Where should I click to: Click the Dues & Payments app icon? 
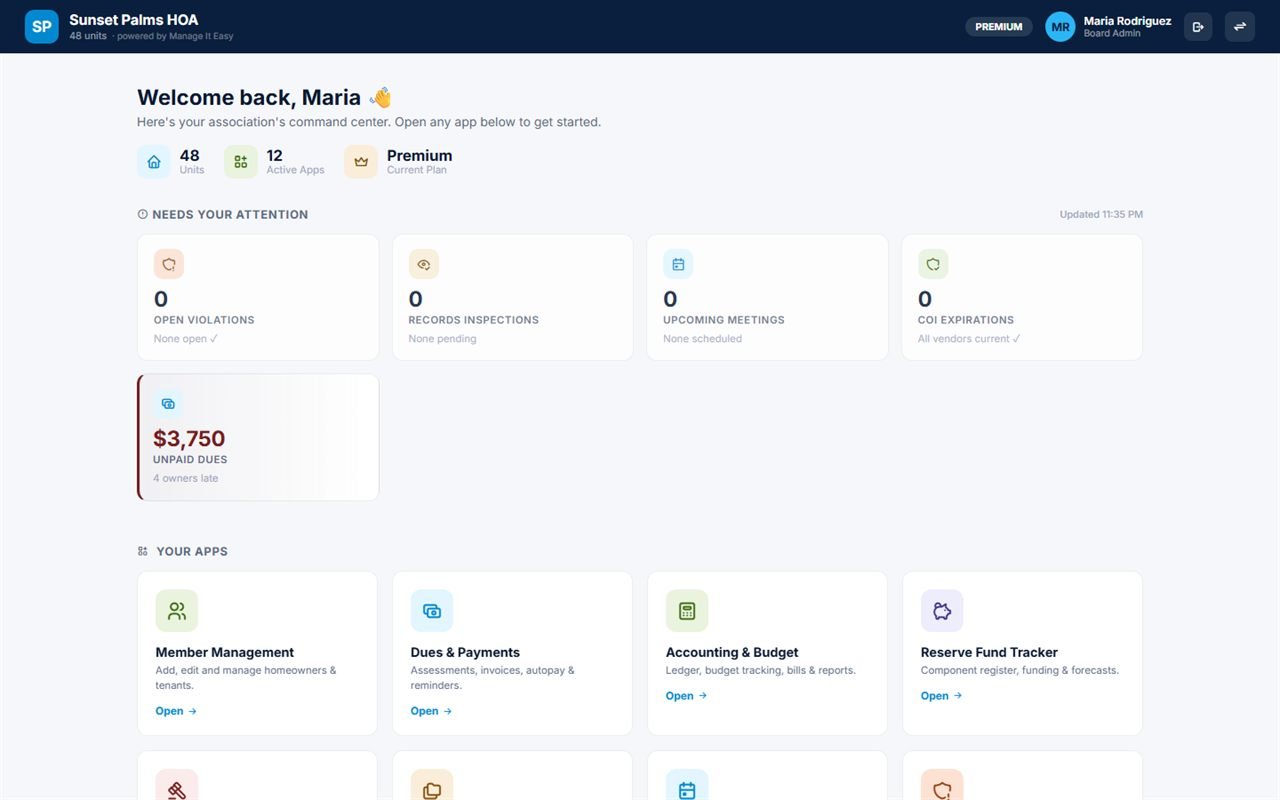point(432,611)
